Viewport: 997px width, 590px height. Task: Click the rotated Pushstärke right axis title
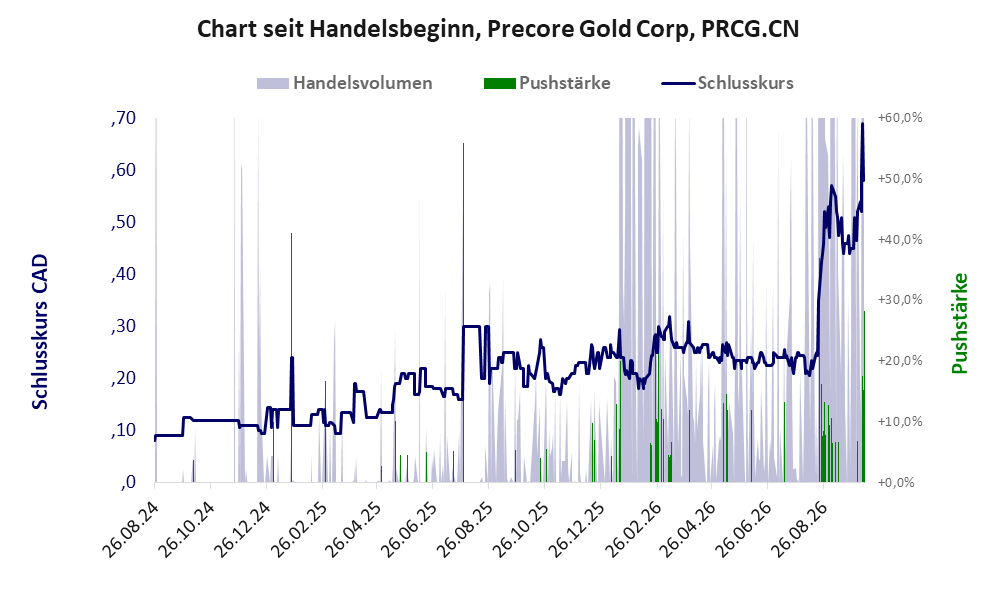[x=959, y=324]
